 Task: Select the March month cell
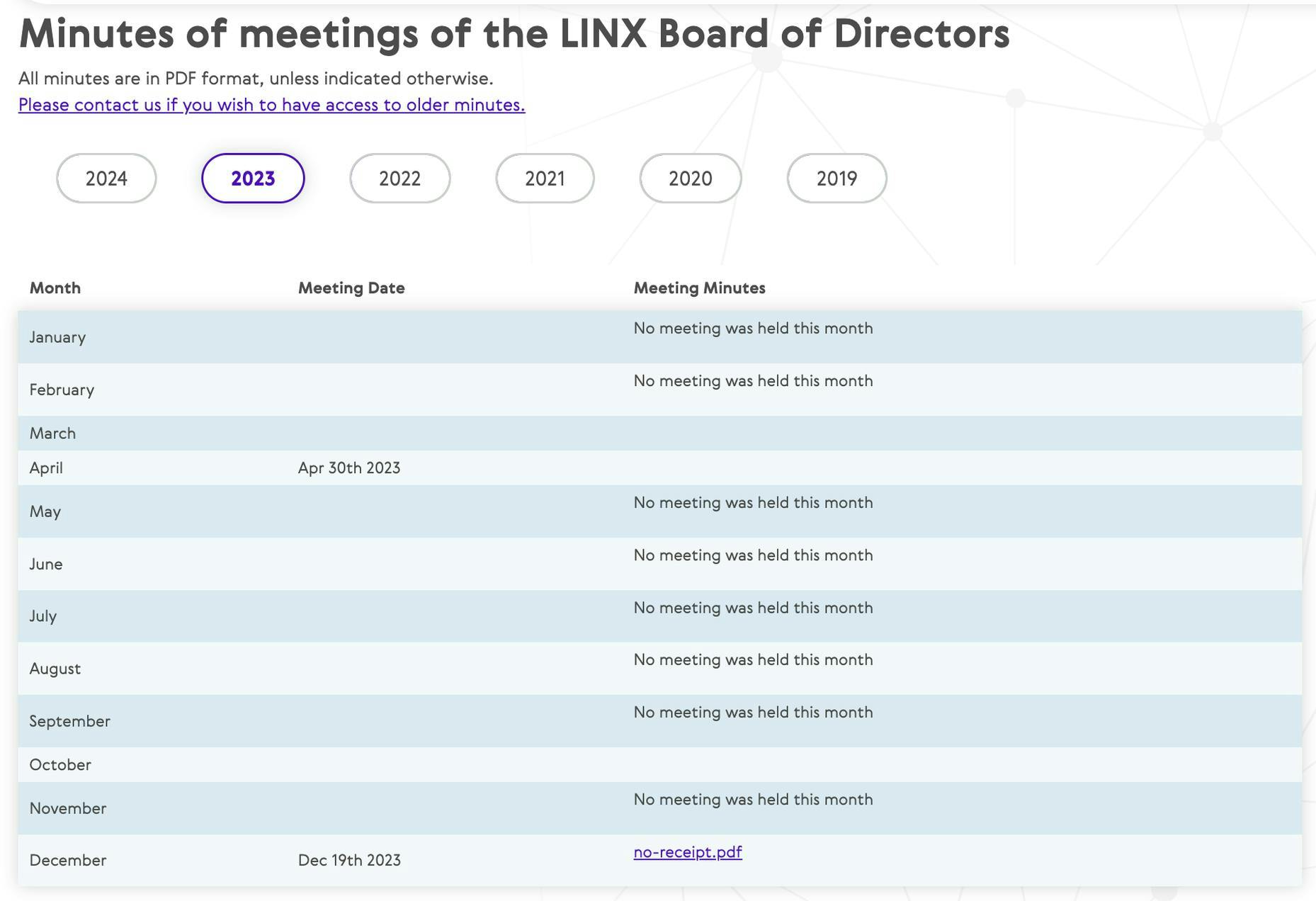(52, 433)
